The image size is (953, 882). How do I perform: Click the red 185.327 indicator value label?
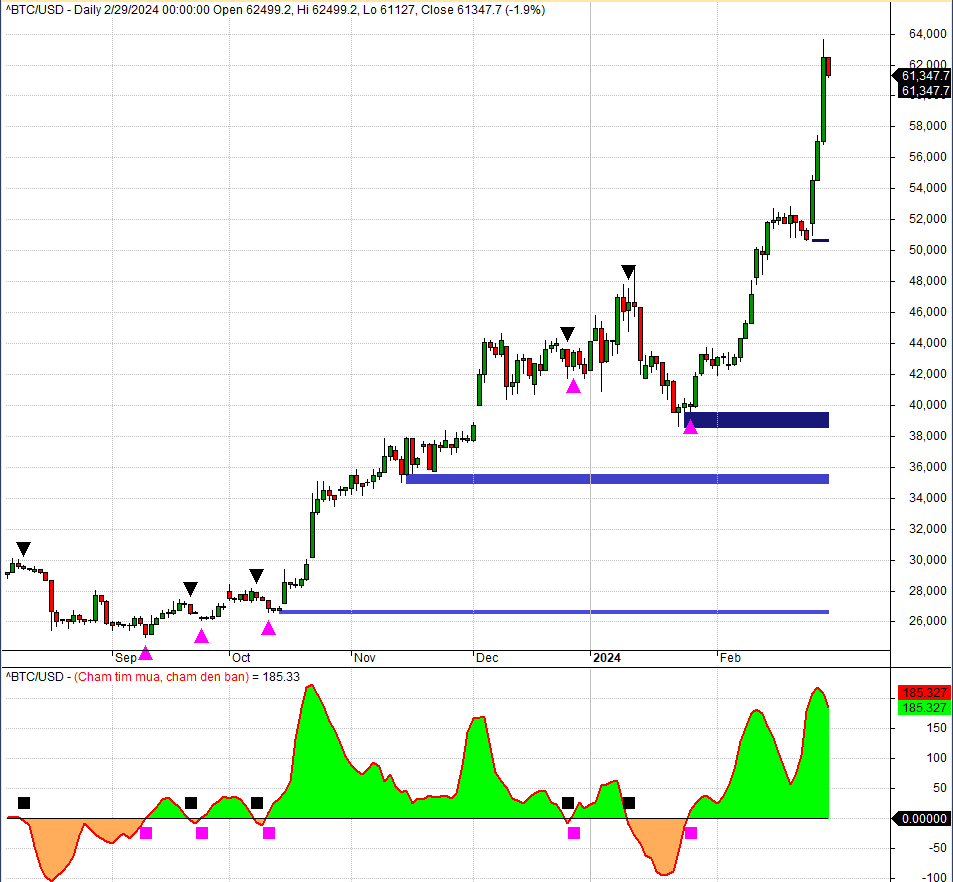[924, 692]
